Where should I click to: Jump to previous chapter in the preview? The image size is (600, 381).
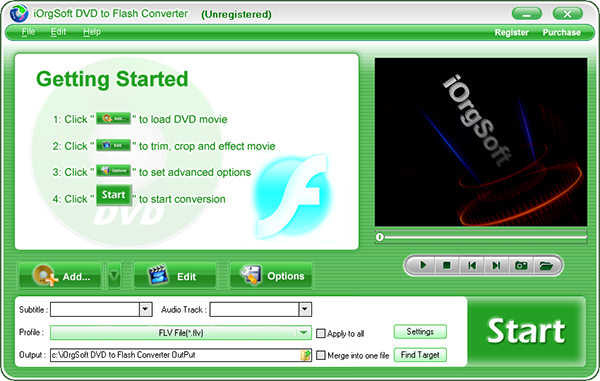472,265
